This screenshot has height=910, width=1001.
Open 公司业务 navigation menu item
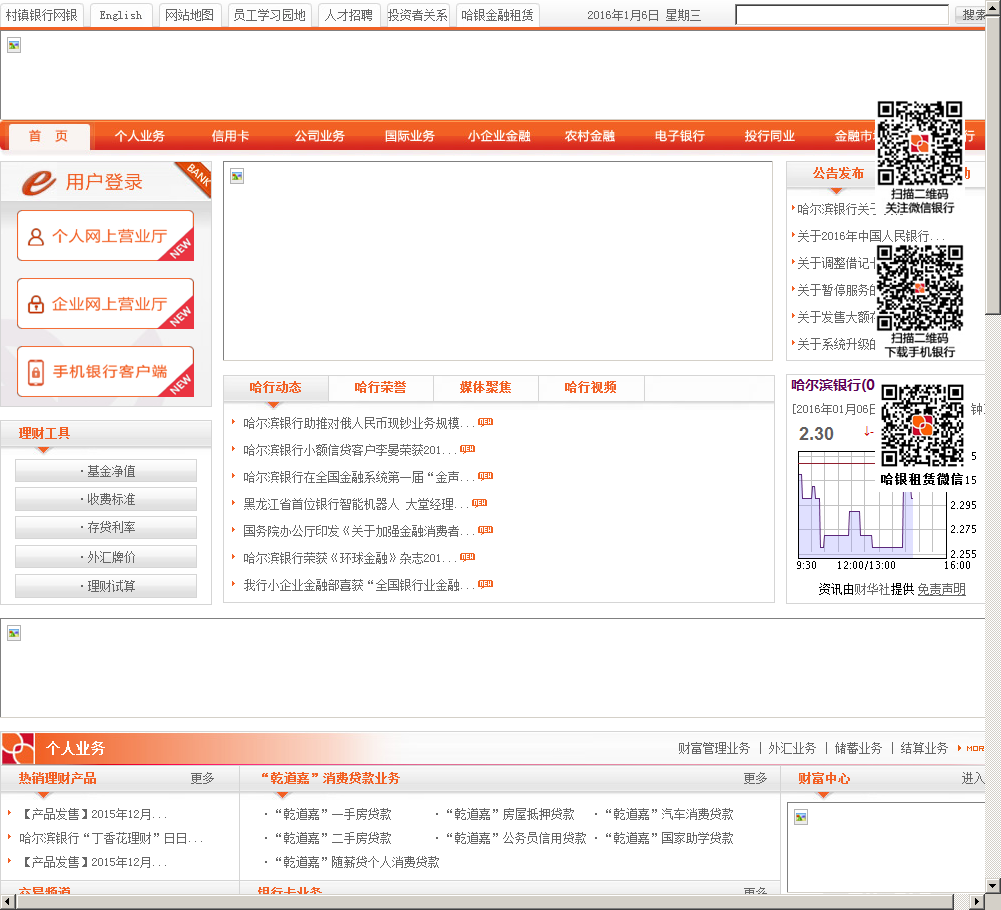[x=320, y=136]
